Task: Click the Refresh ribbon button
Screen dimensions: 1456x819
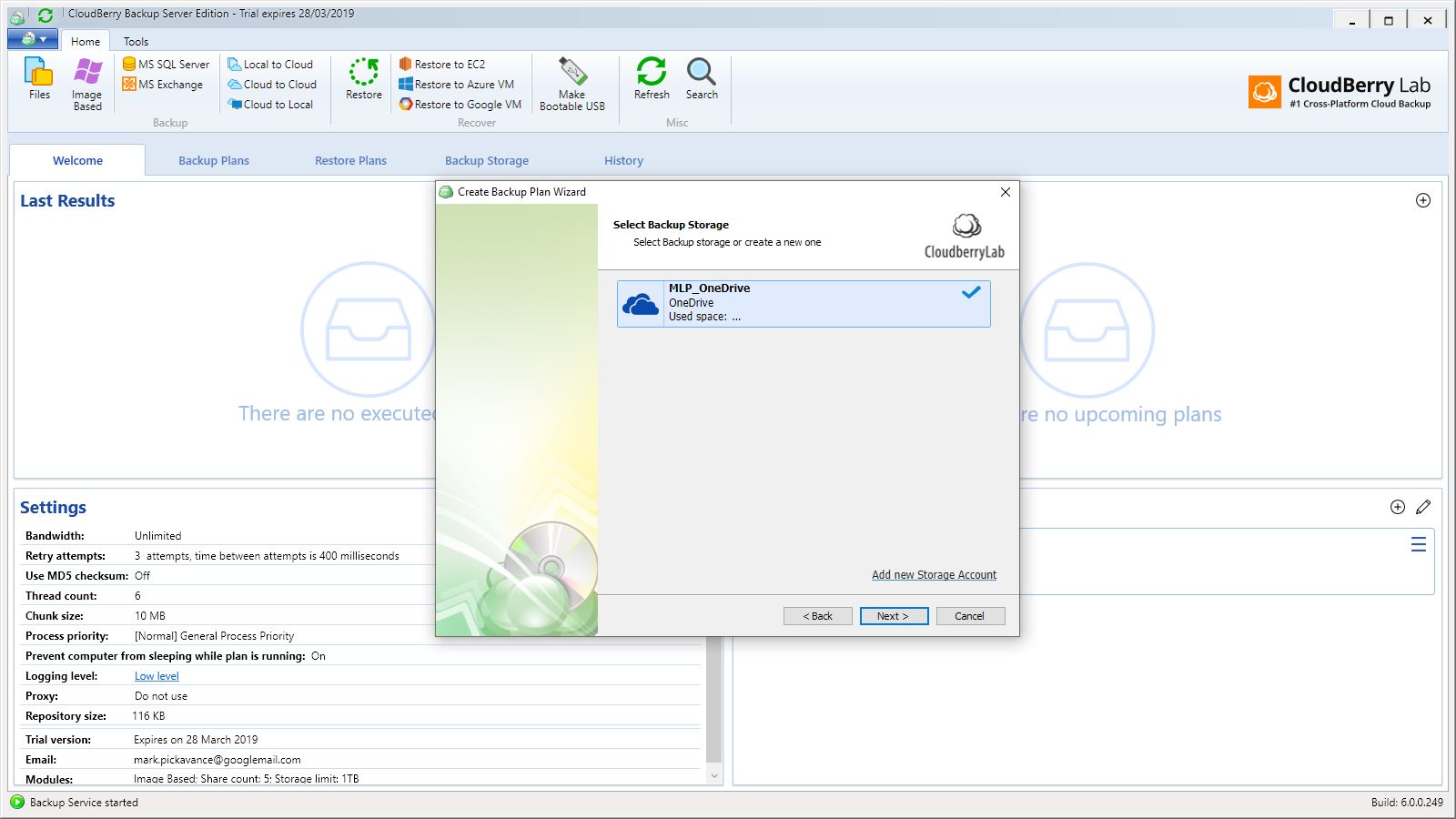Action: [652, 78]
